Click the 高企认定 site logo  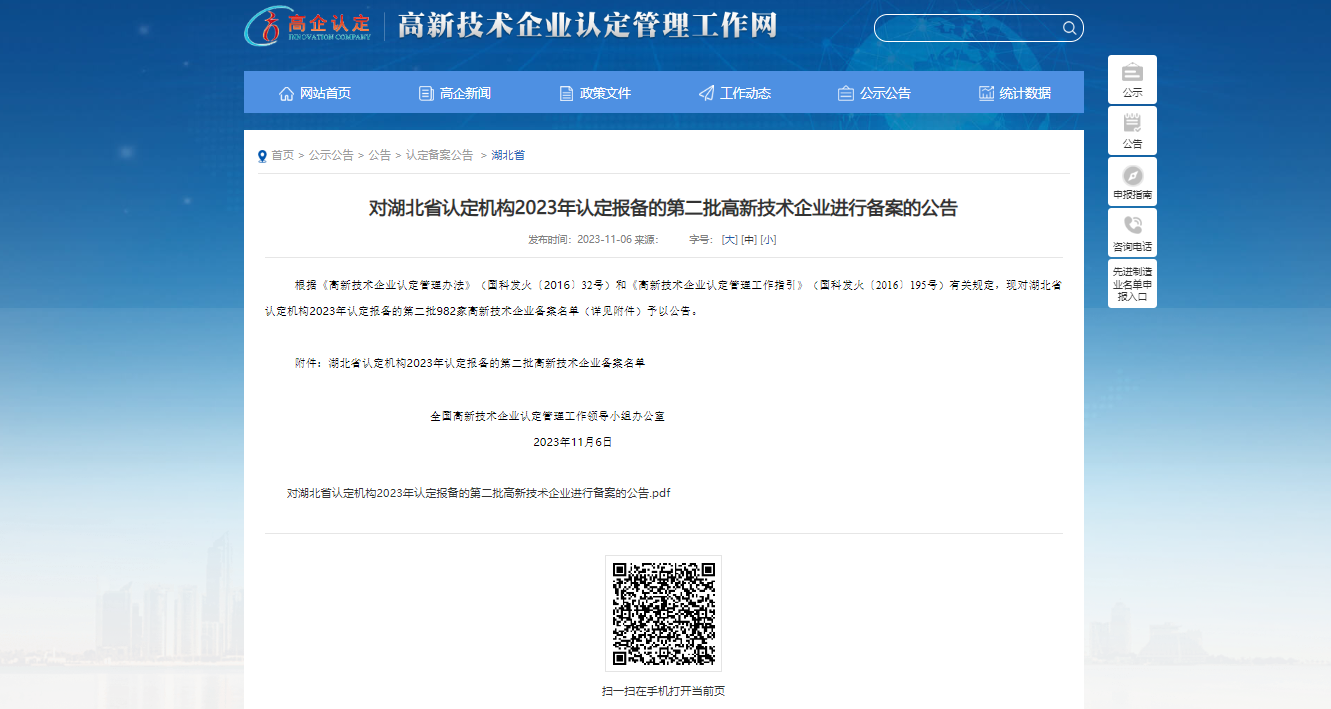(x=308, y=25)
